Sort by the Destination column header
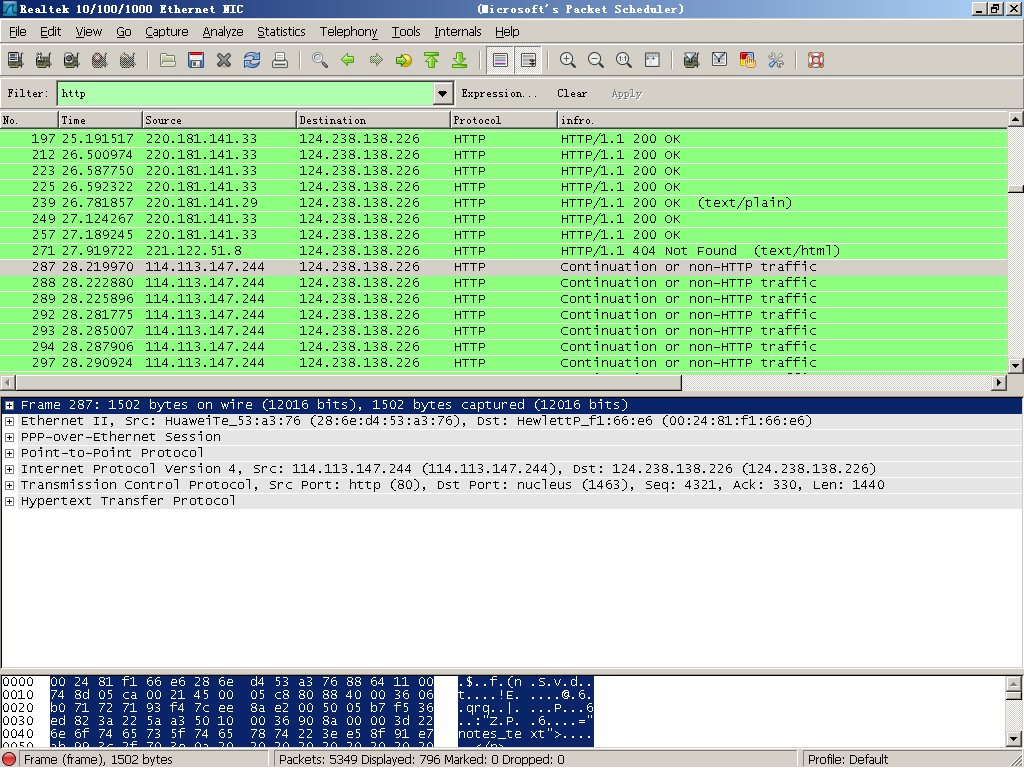1024x768 pixels. coord(373,120)
